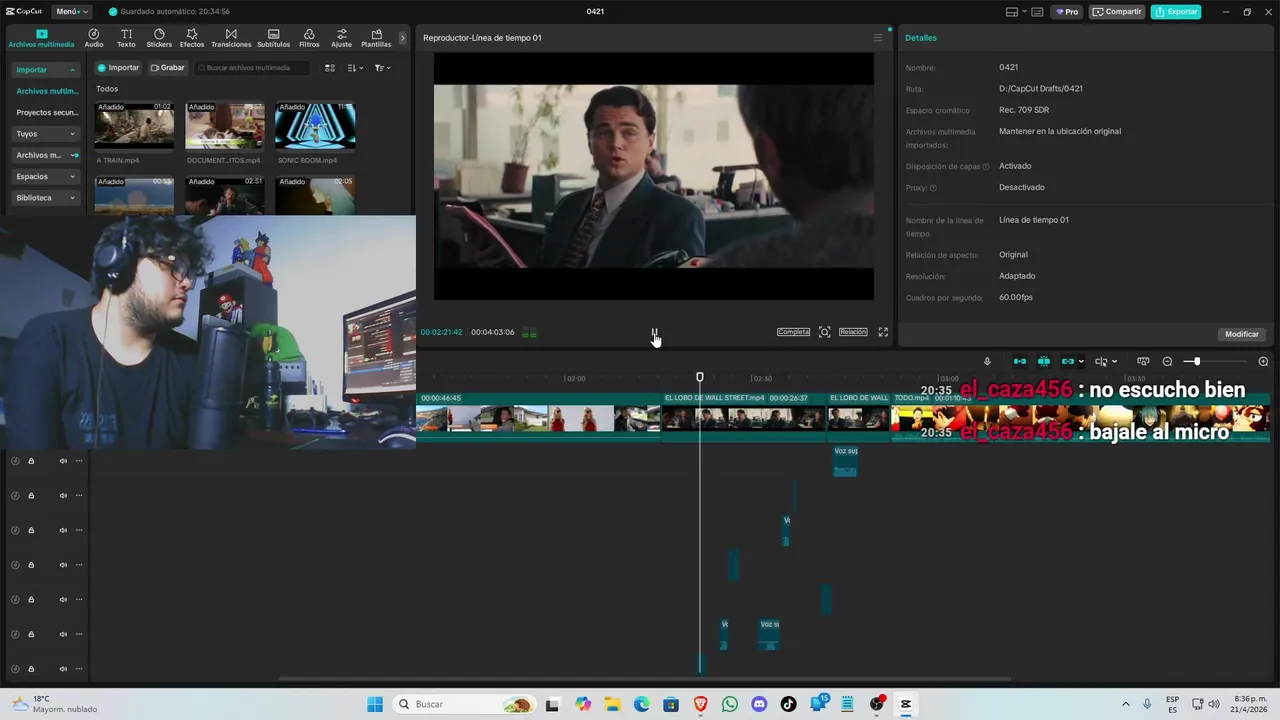1280x720 pixels.
Task: Select the Archivos multimedia tab
Action: click(x=41, y=38)
